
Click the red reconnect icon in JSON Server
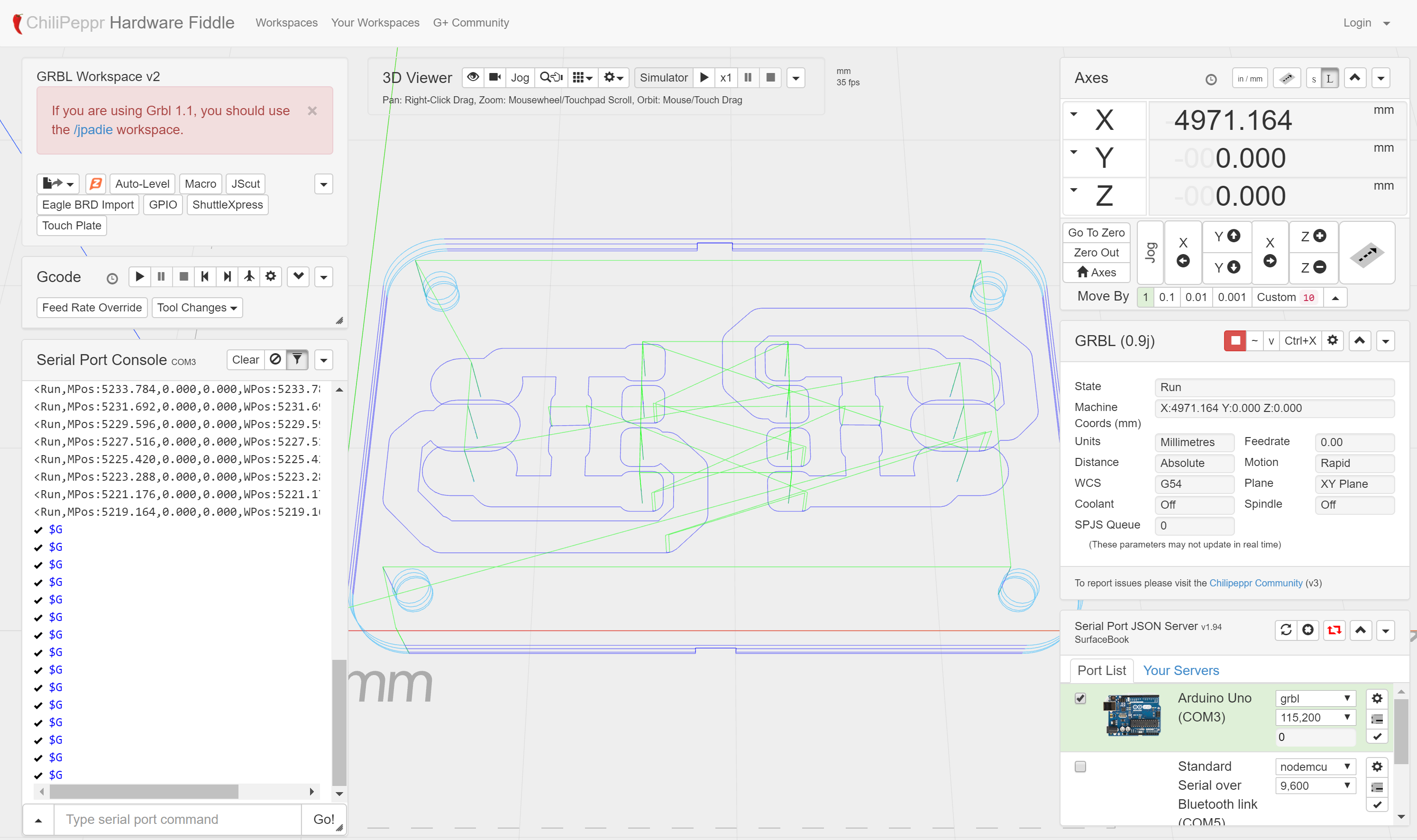(1334, 630)
